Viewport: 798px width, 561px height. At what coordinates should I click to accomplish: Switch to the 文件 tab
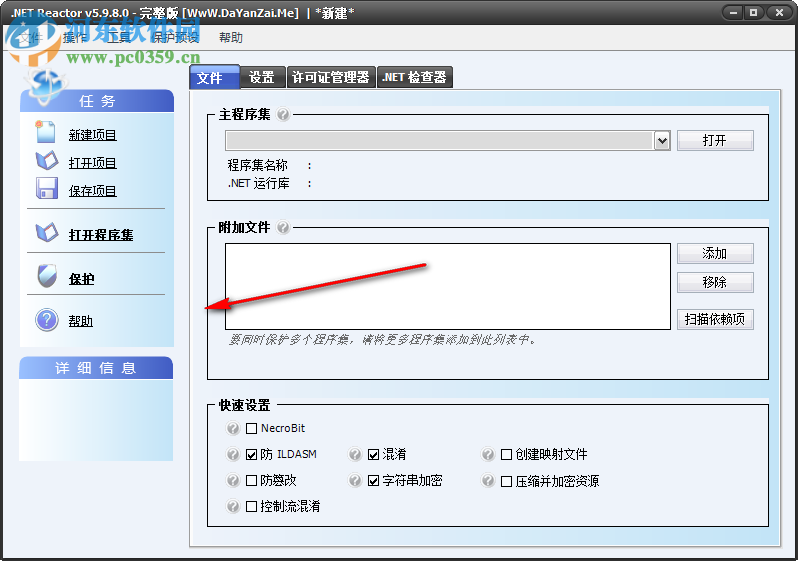click(214, 77)
